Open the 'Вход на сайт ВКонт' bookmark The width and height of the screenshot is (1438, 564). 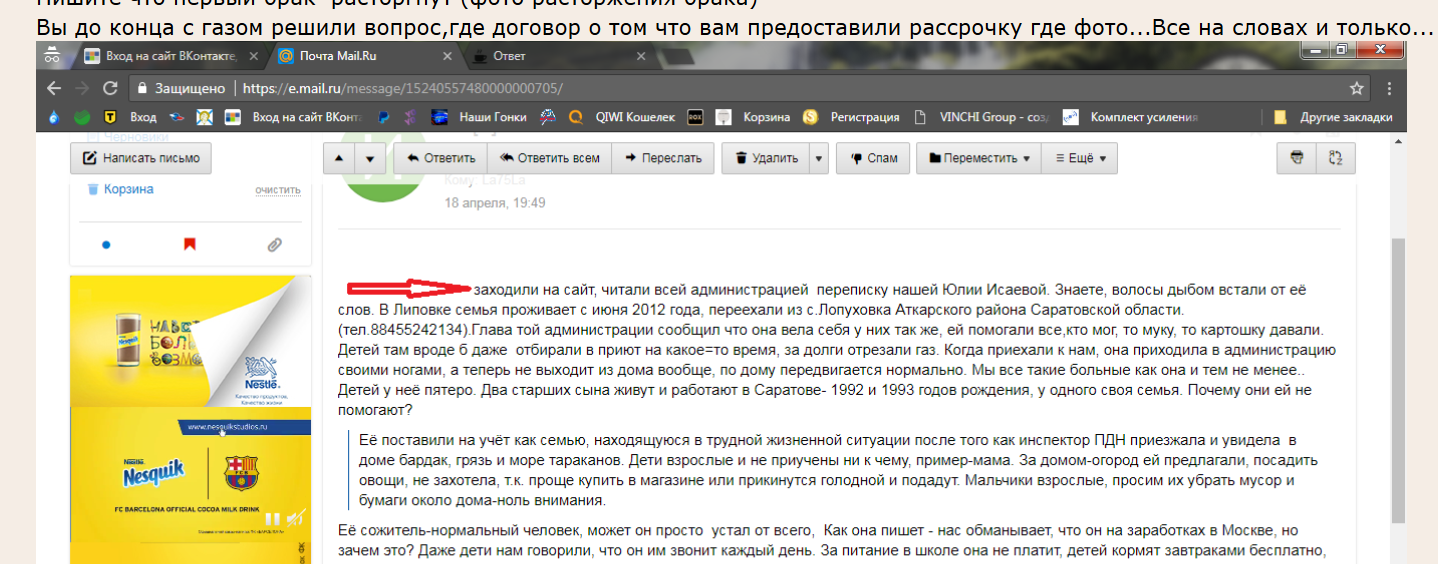click(294, 117)
